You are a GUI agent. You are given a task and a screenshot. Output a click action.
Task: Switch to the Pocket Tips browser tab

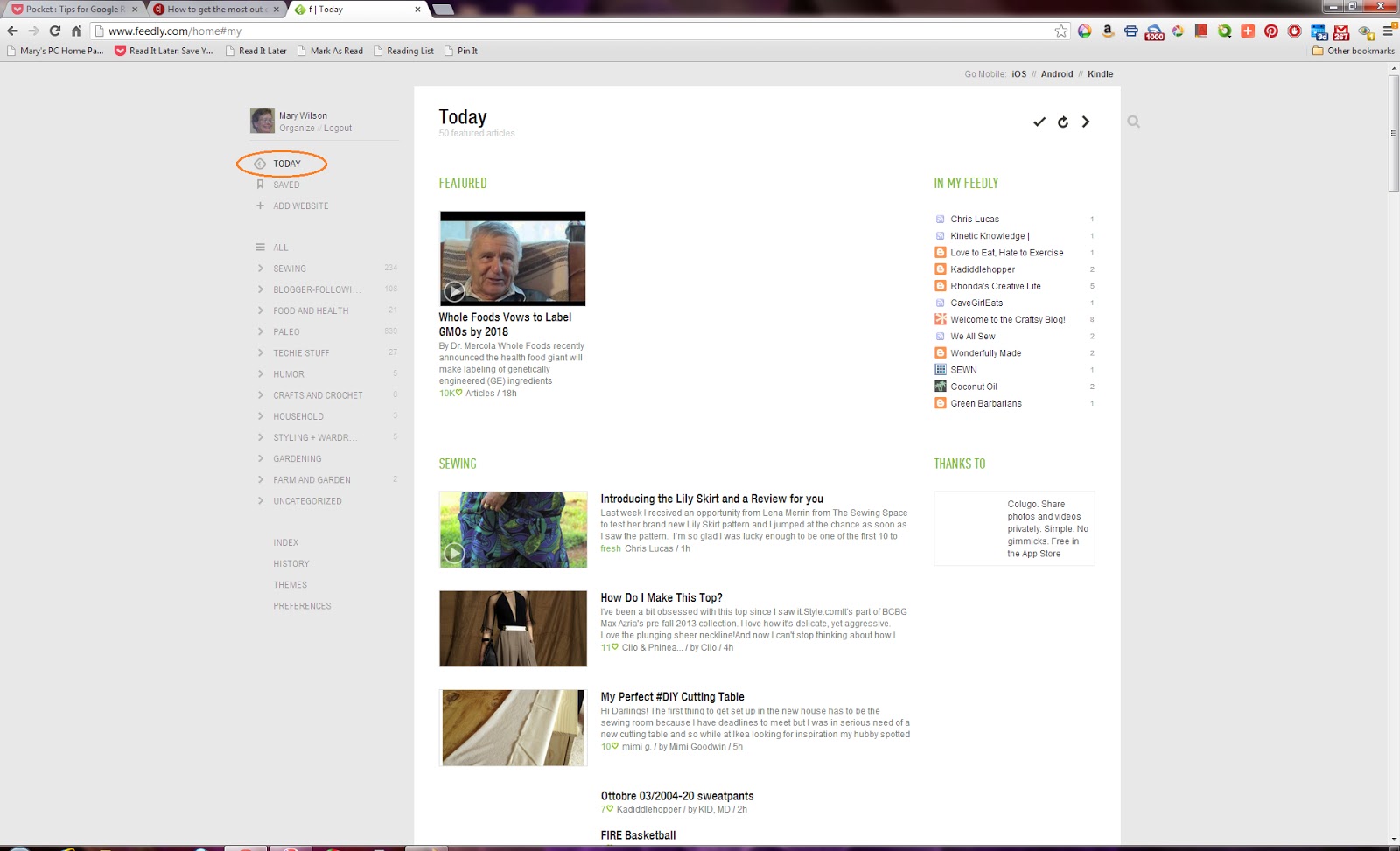(x=73, y=10)
